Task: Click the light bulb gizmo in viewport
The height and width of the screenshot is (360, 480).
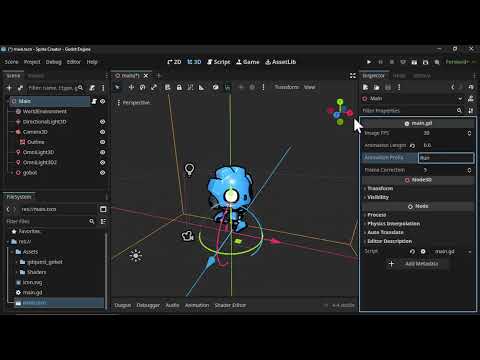Action: click(x=189, y=170)
